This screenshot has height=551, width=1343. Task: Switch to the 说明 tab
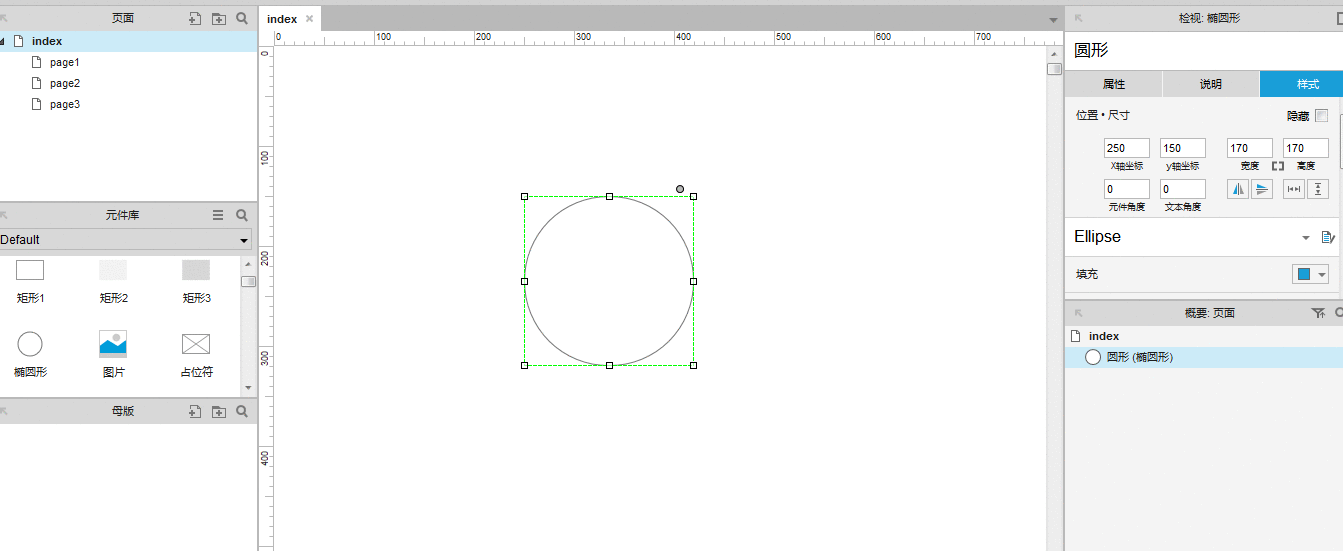click(1211, 84)
